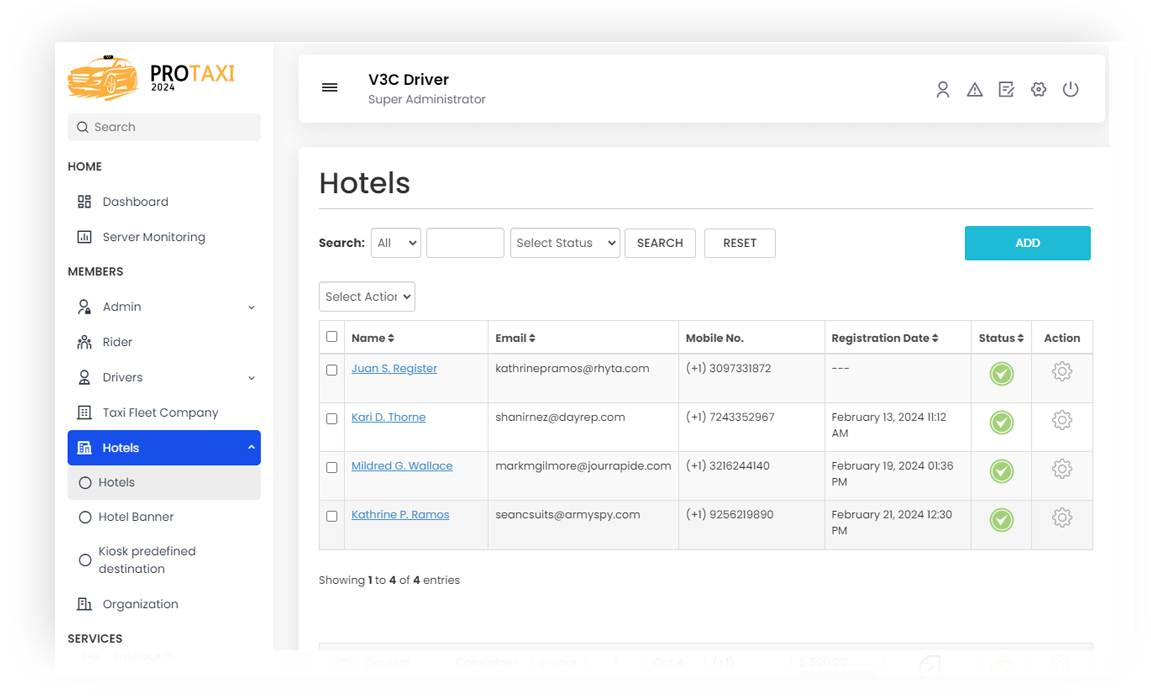Click the mobile number (+1) 3216244140
The image size is (1151, 698).
click(727, 466)
